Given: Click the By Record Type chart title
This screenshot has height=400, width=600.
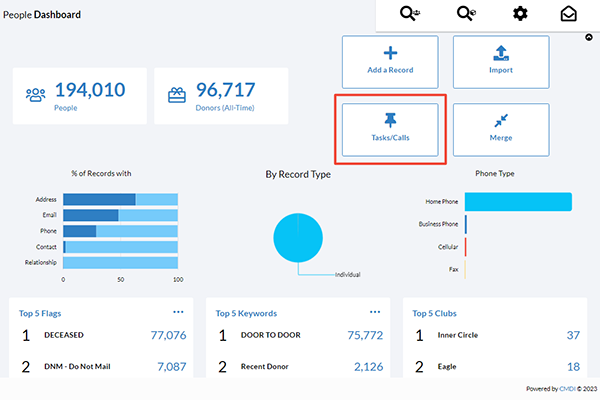Looking at the screenshot, I should coord(298,175).
